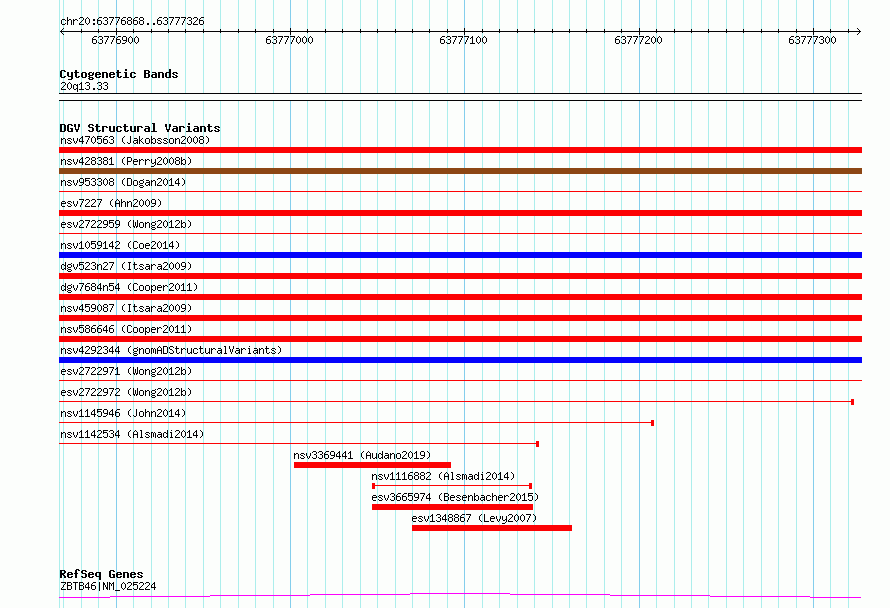
Task: Open variant esv1348867 (Levy2007) label
Action: [x=474, y=518]
